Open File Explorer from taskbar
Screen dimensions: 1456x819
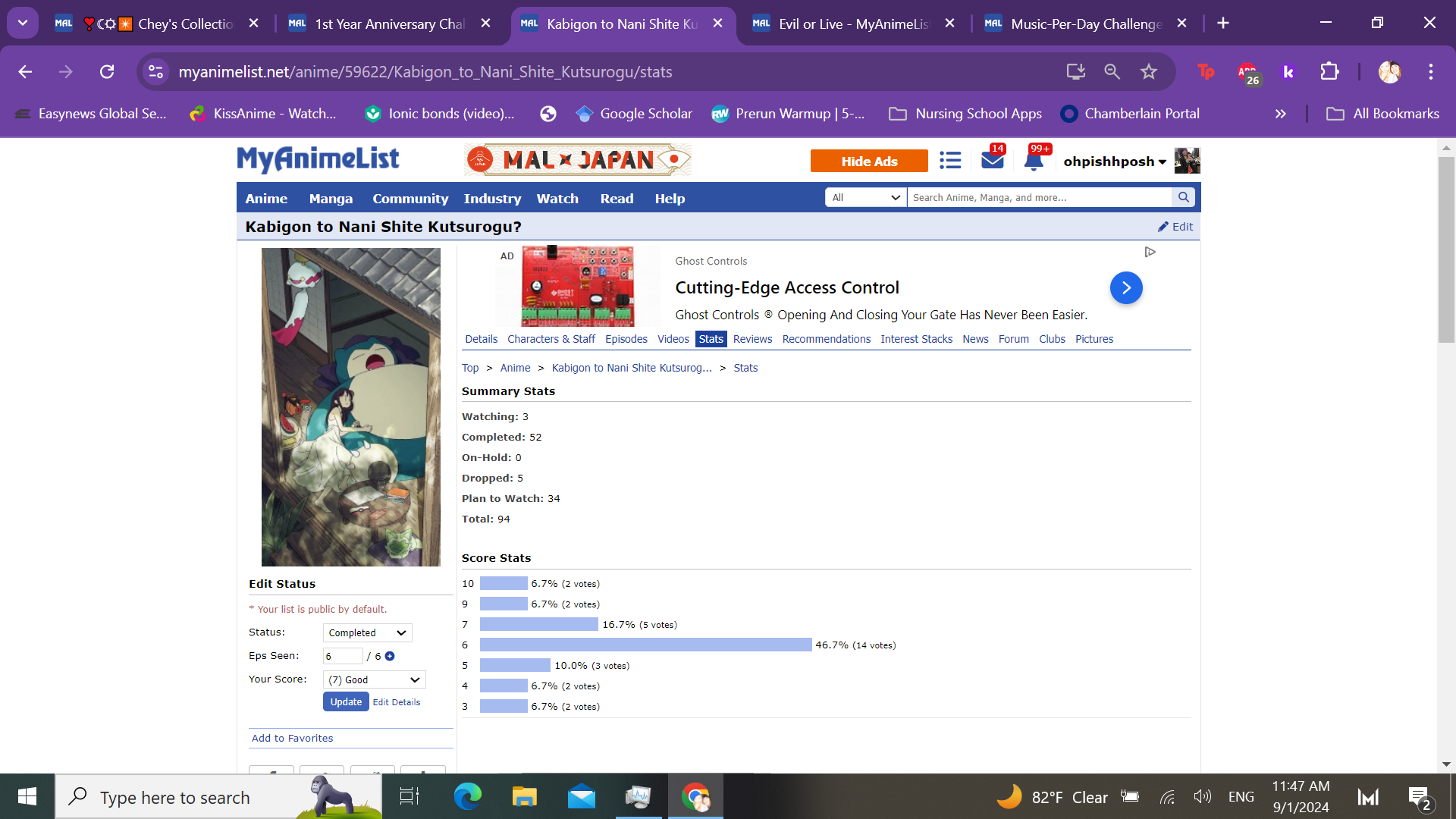pos(525,796)
